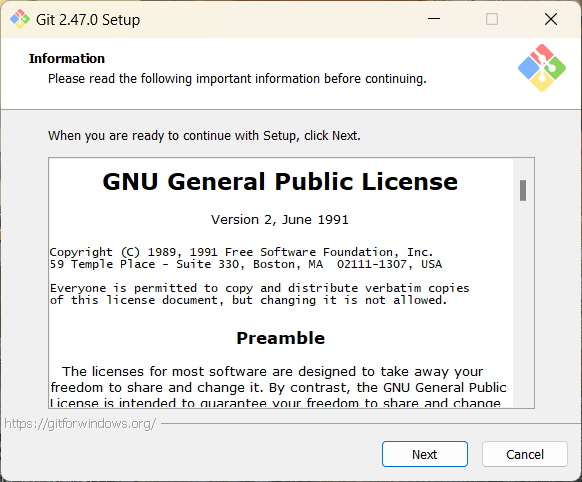Click the Git icon in the title bar
This screenshot has height=482, width=582.
point(20,19)
